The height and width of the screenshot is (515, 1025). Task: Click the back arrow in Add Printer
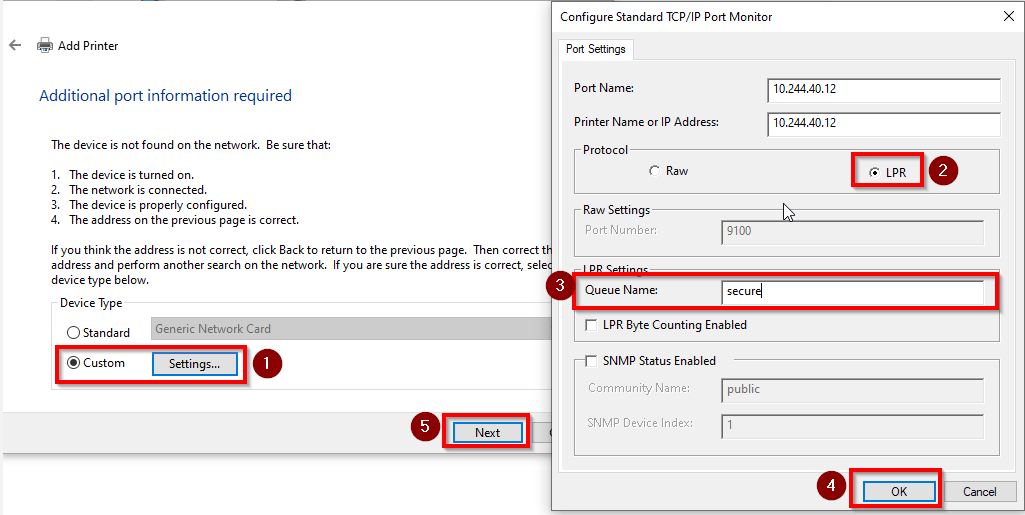coord(15,46)
